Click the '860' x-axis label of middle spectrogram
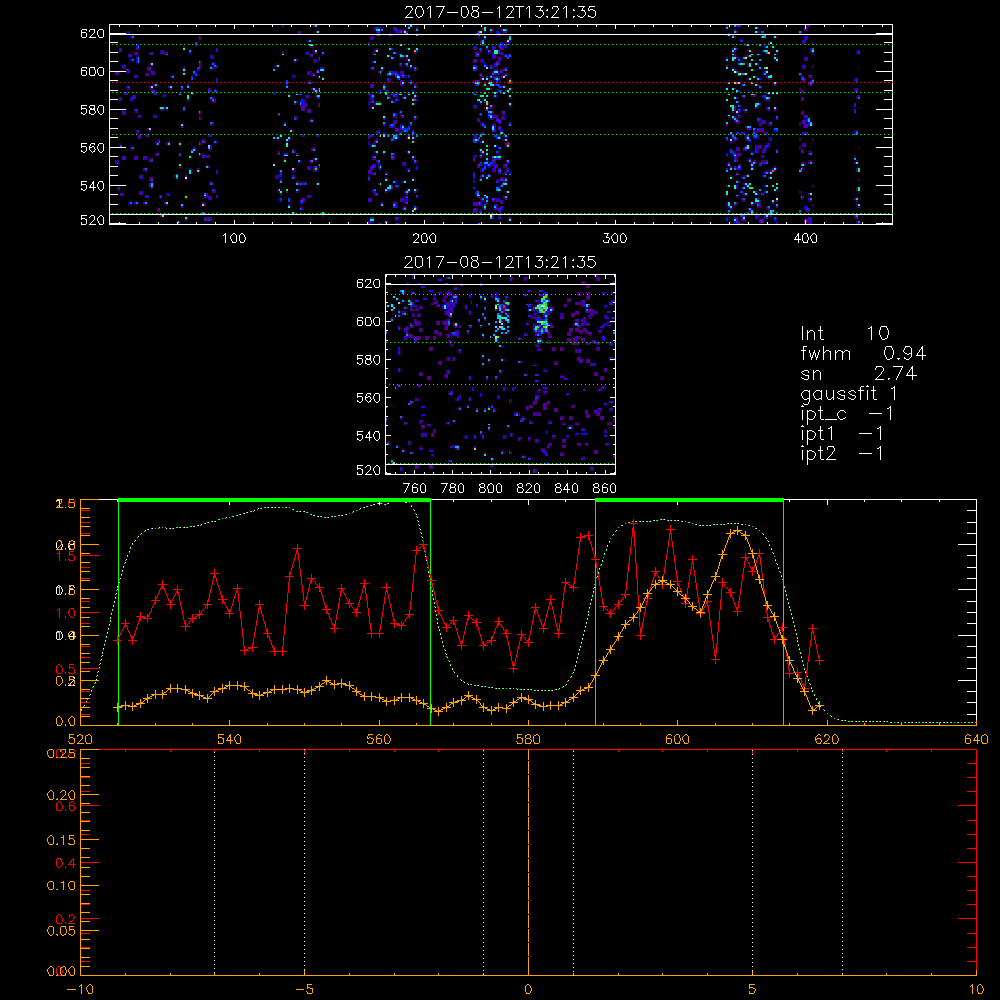This screenshot has width=1000, height=1000. (x=605, y=489)
